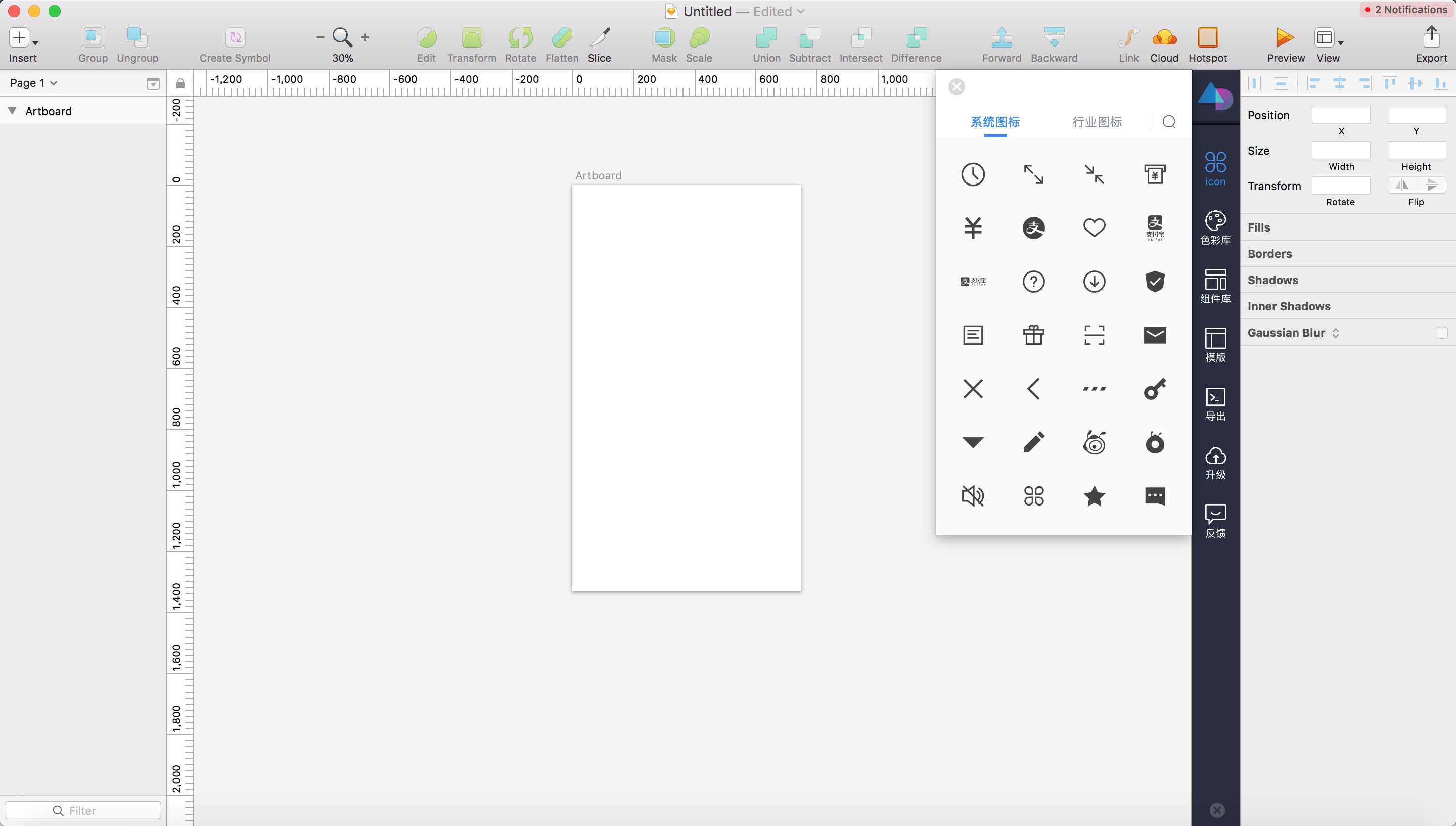Open the 色彩库 color library sidebar panel
1456x826 pixels.
click(1215, 227)
